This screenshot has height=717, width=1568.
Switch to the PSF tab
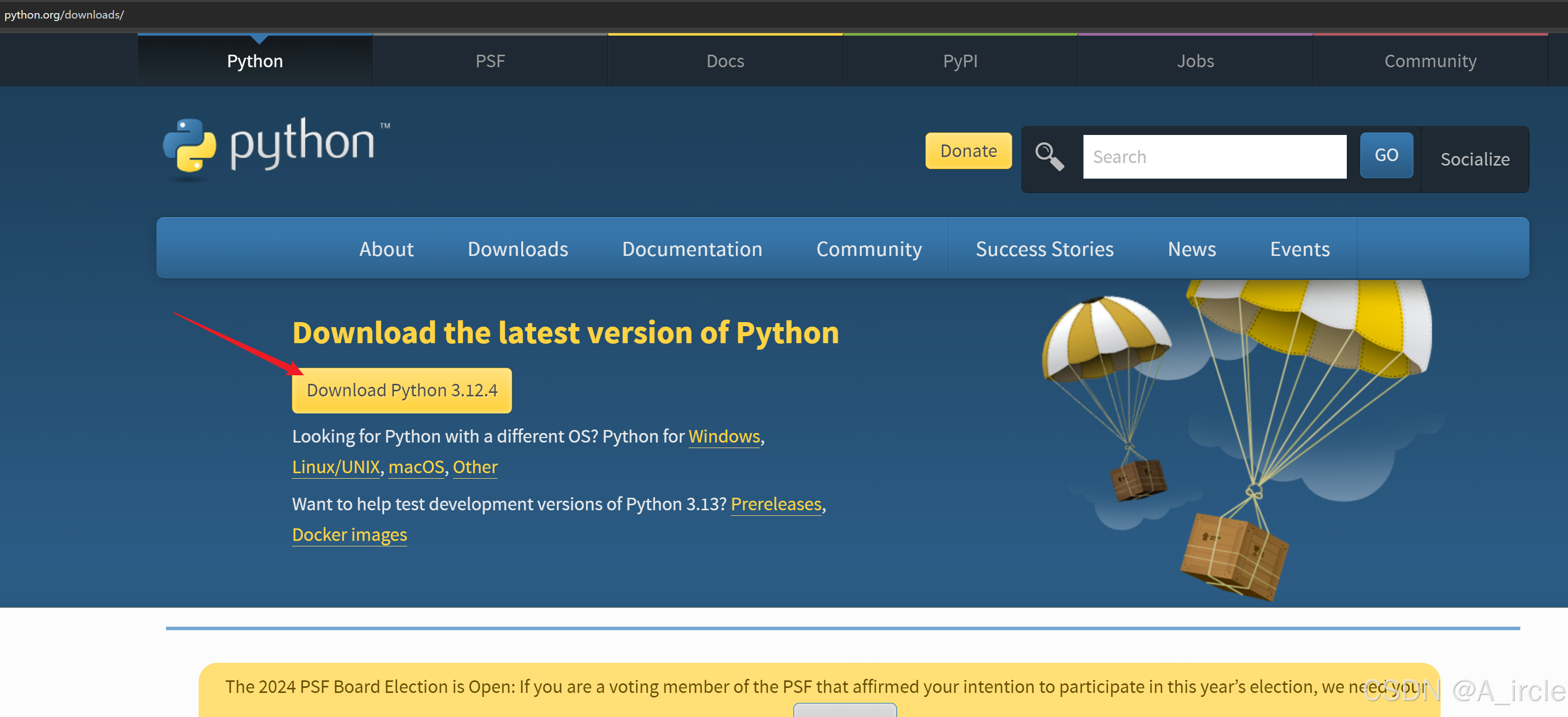click(490, 60)
